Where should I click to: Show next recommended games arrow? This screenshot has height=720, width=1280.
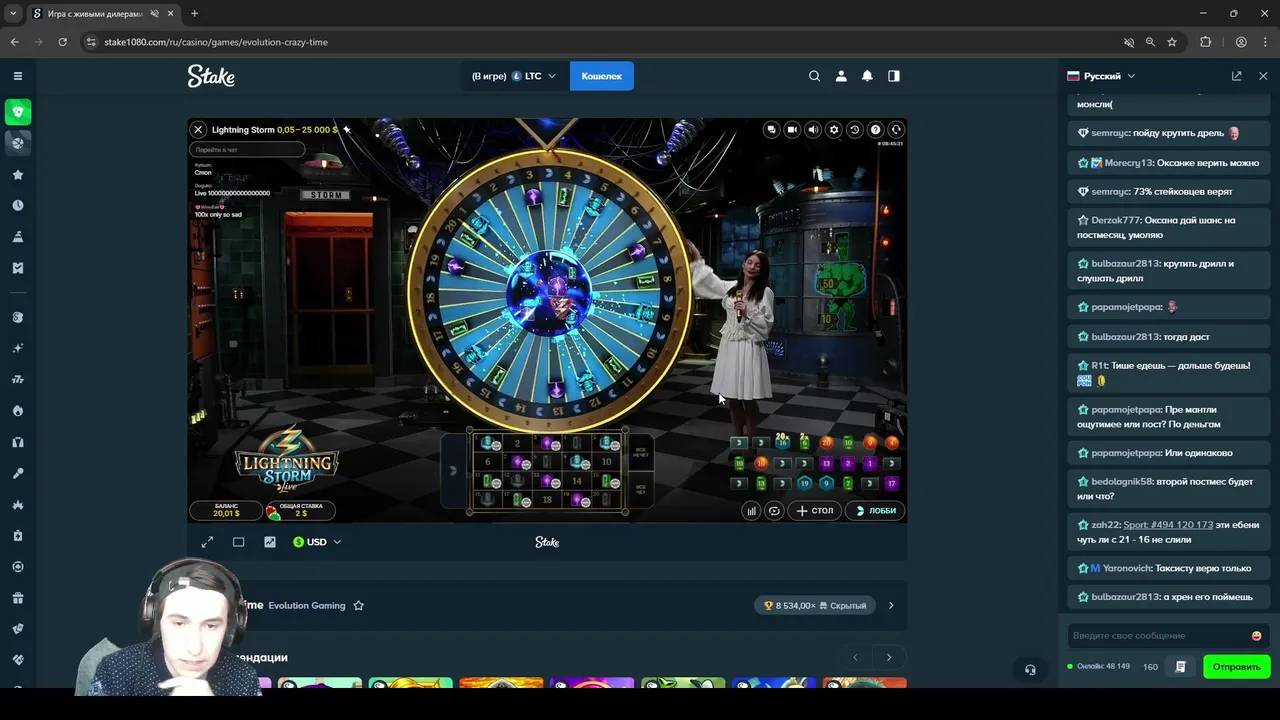[889, 657]
